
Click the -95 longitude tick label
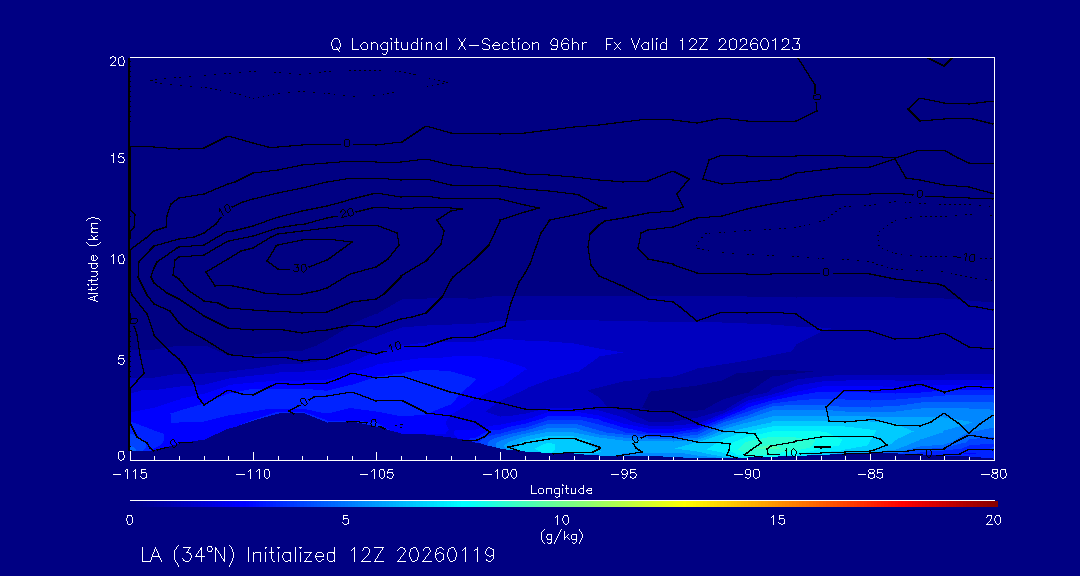coord(623,475)
